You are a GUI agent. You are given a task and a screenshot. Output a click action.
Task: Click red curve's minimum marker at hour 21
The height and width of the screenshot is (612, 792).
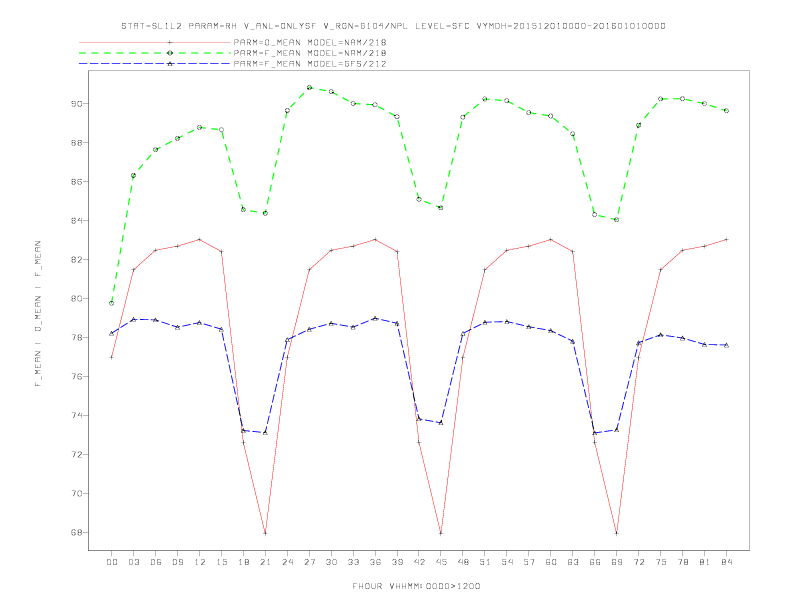(x=265, y=533)
